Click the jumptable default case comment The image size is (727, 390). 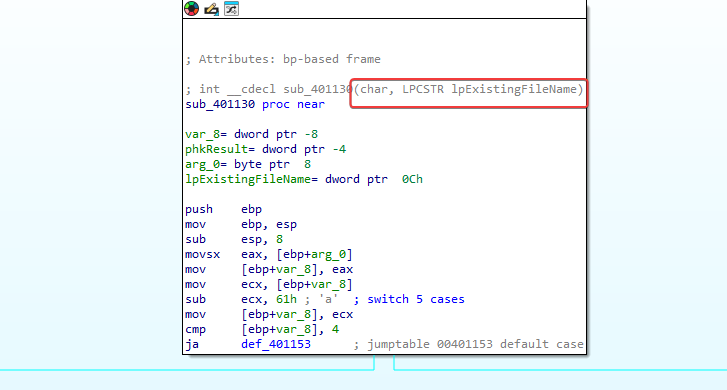(x=468, y=344)
